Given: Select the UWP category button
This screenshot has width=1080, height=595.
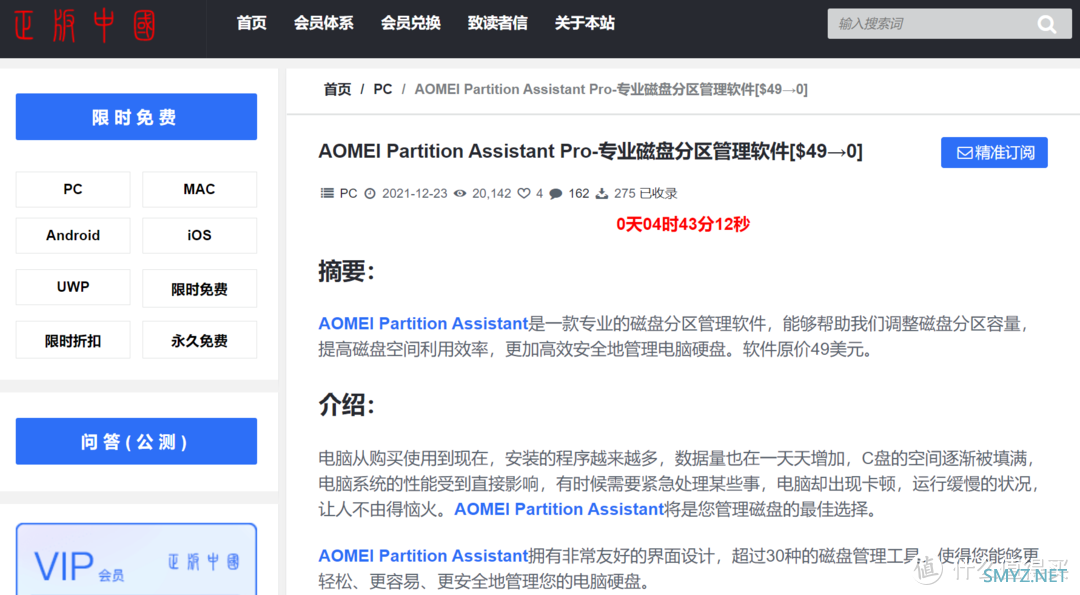Looking at the screenshot, I should coord(73,287).
